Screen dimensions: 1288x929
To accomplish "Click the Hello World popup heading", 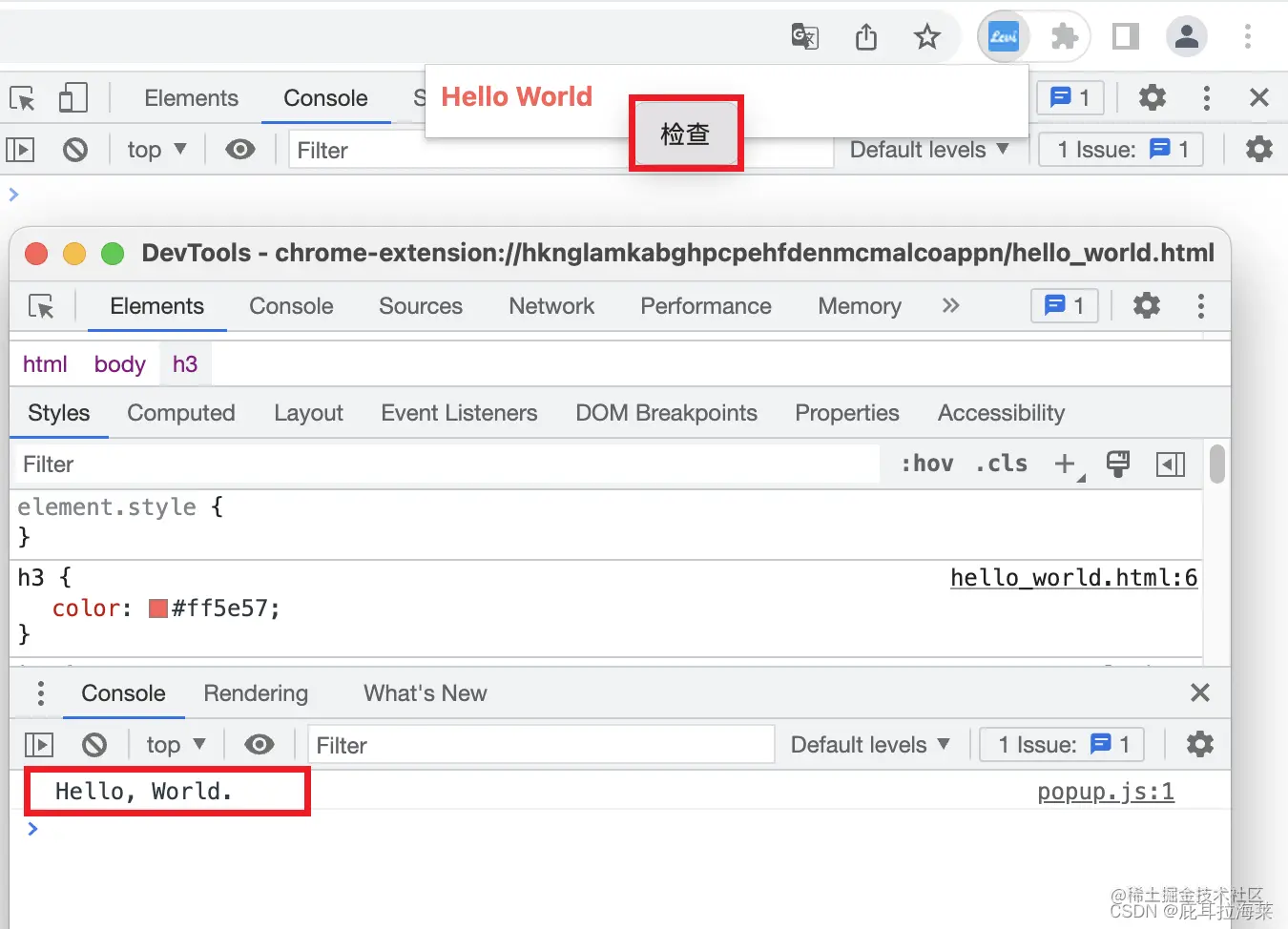I will coord(516,96).
